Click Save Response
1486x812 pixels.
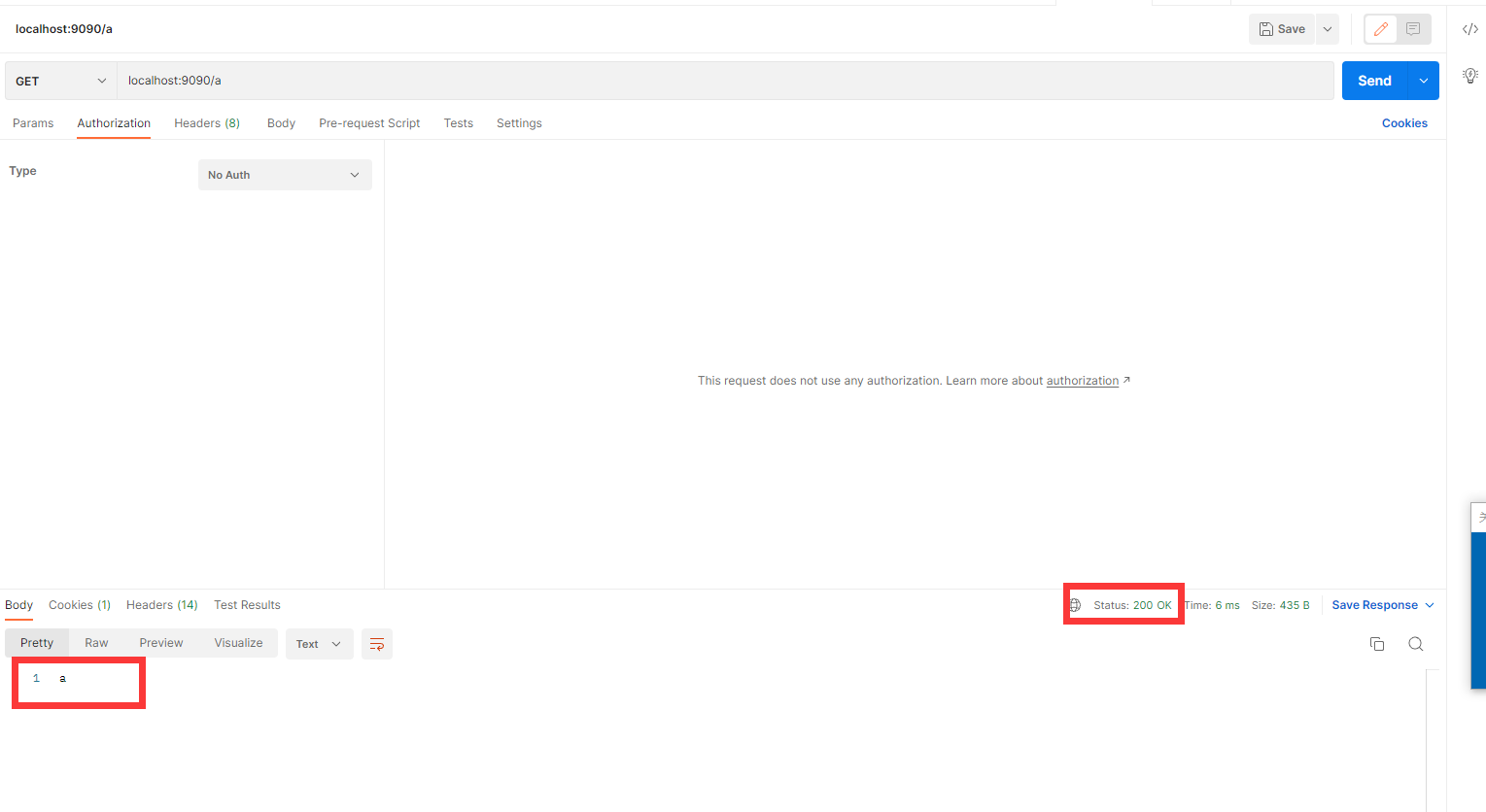tap(1374, 605)
